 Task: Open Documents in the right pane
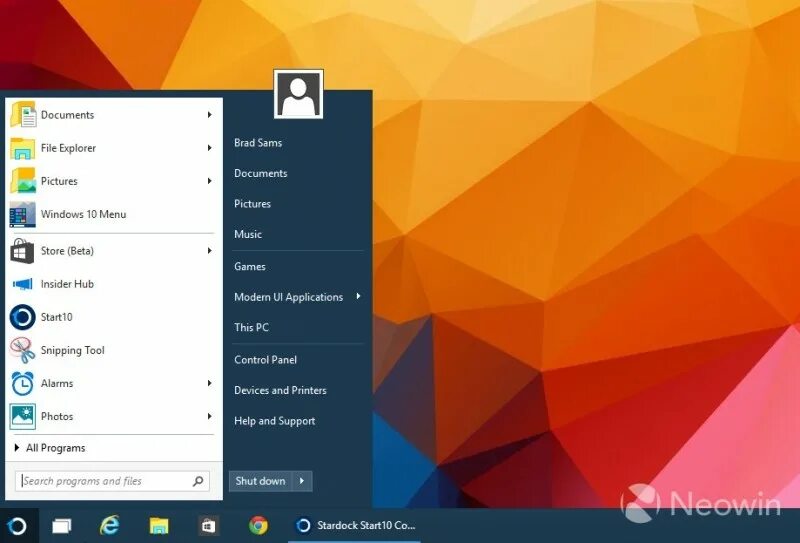(x=261, y=174)
